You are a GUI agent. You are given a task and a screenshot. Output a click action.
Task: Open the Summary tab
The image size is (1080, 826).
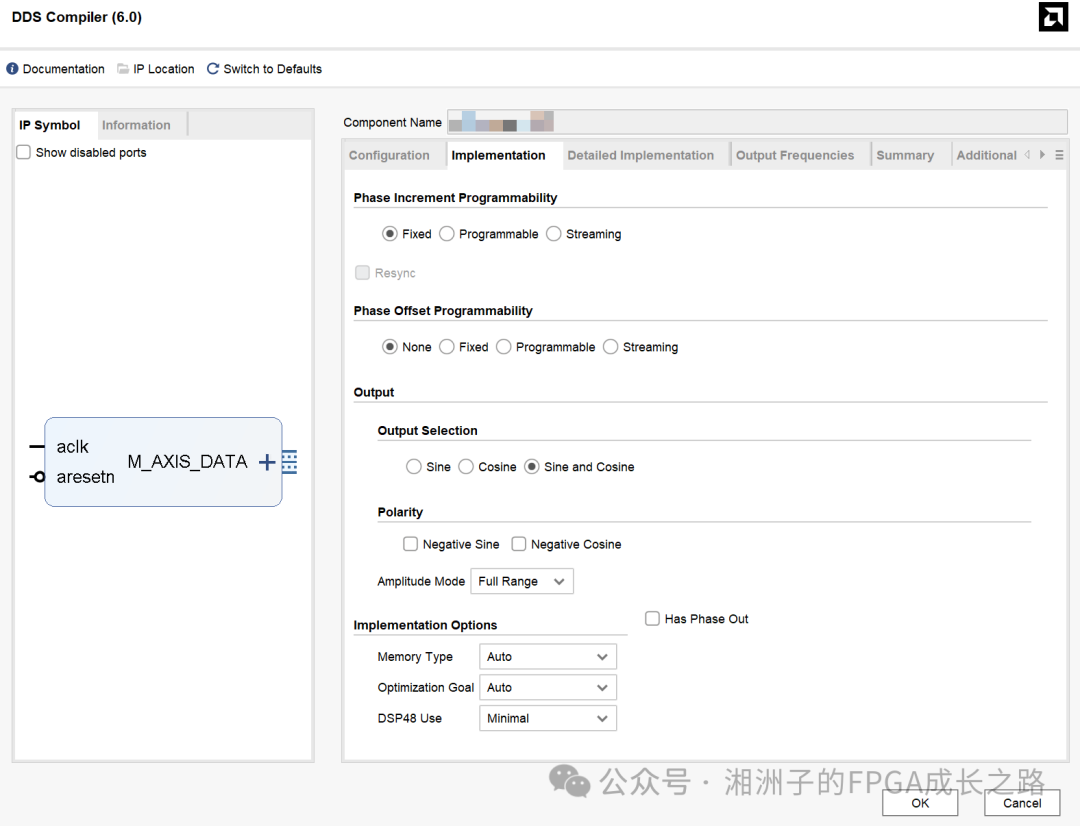tap(905, 156)
